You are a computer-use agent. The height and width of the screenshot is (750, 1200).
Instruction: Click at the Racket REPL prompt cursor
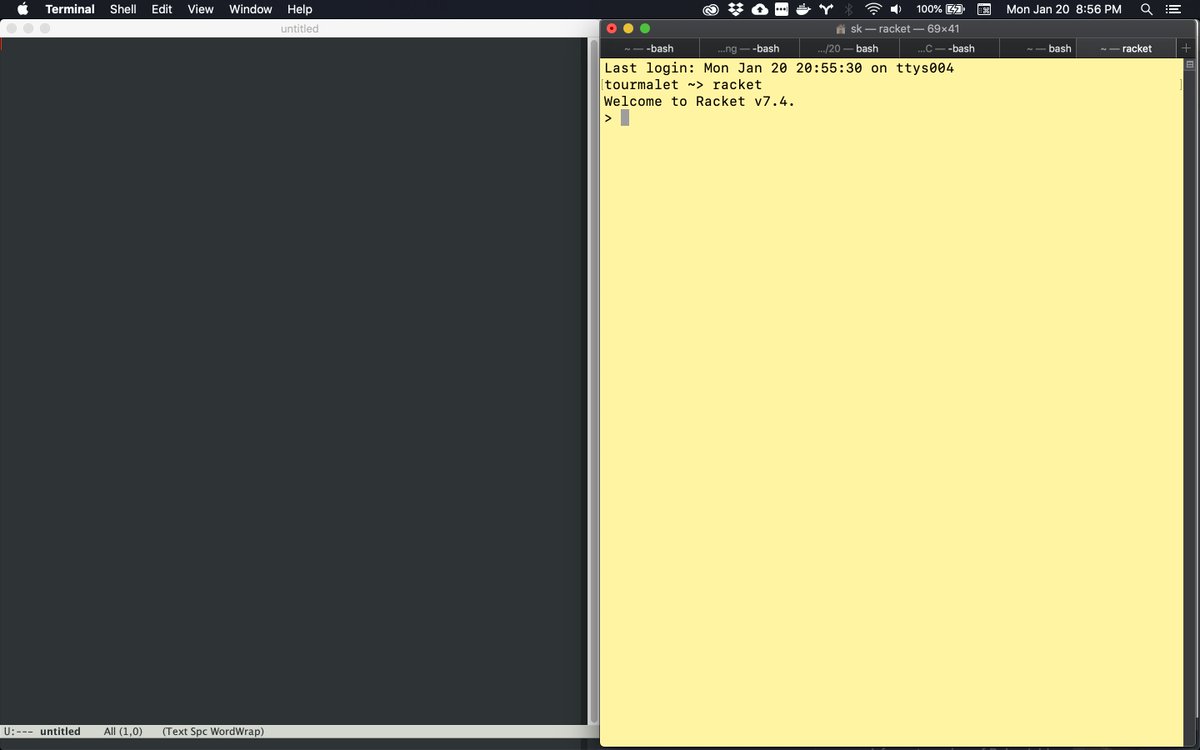pos(625,118)
